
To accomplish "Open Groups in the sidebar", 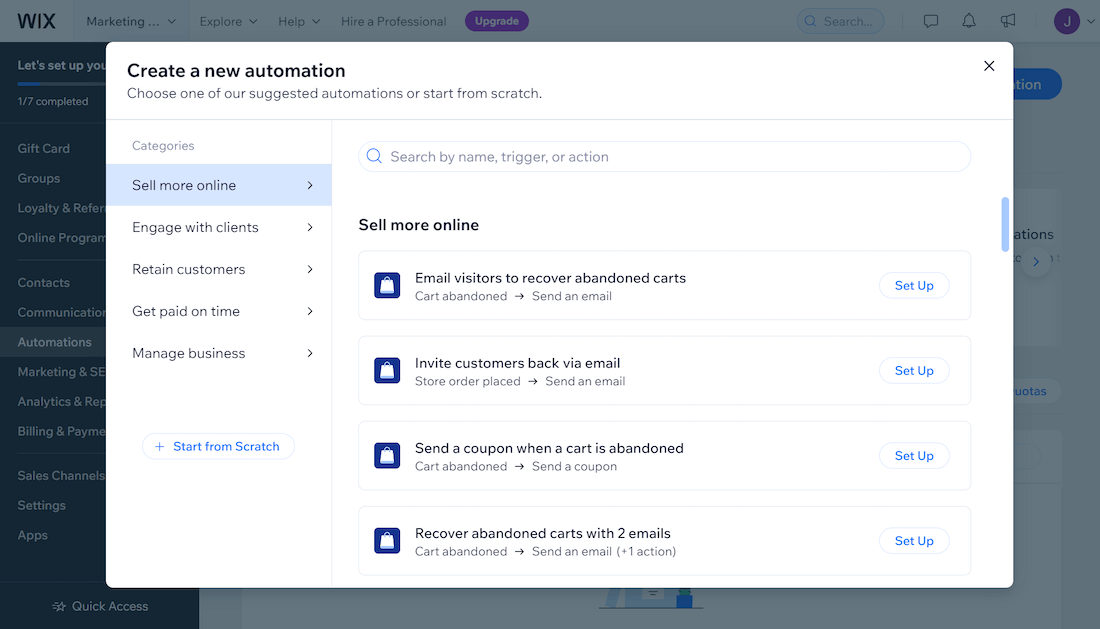I will coord(39,178).
